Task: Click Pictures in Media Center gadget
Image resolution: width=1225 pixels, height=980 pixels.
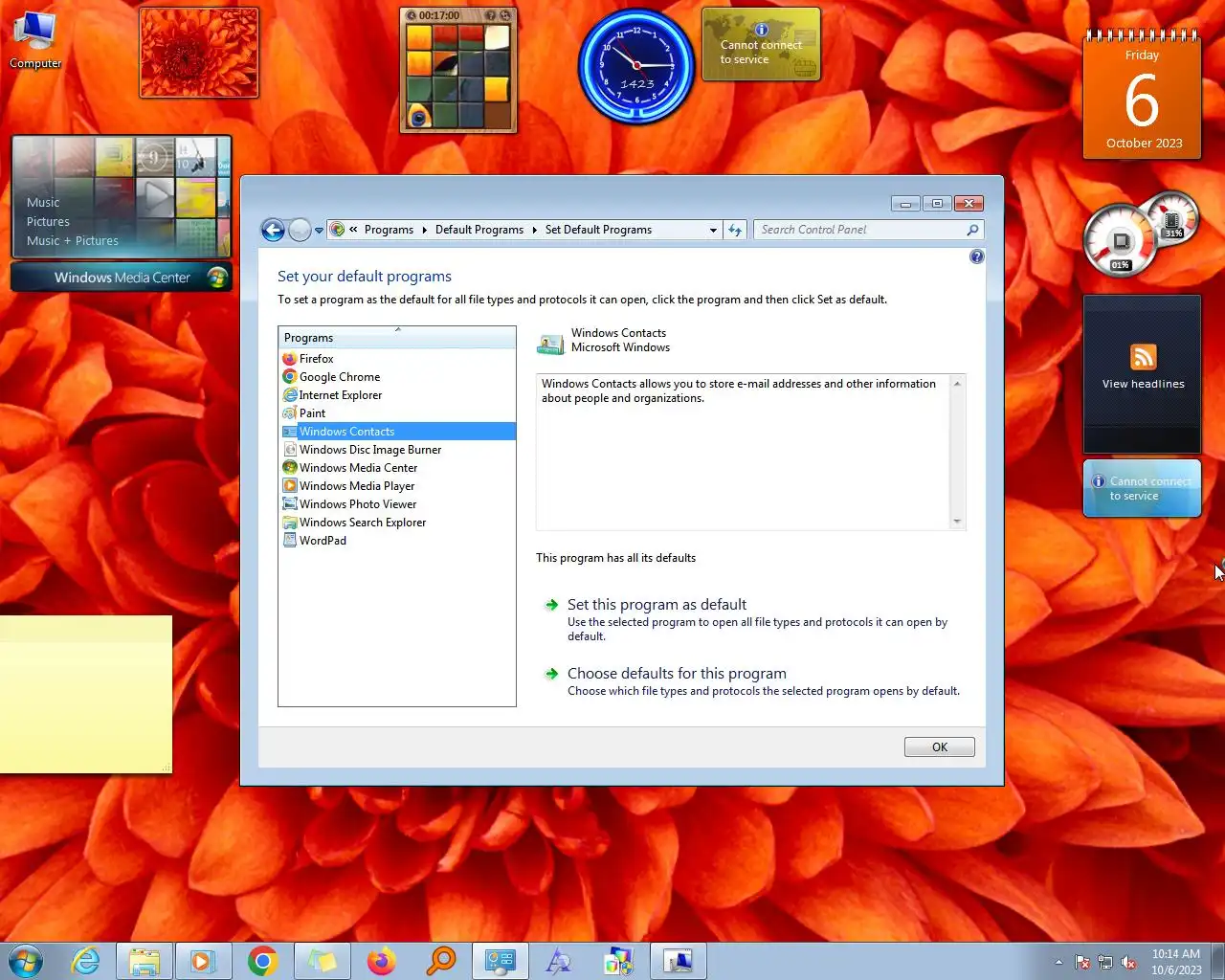Action: coord(48,222)
